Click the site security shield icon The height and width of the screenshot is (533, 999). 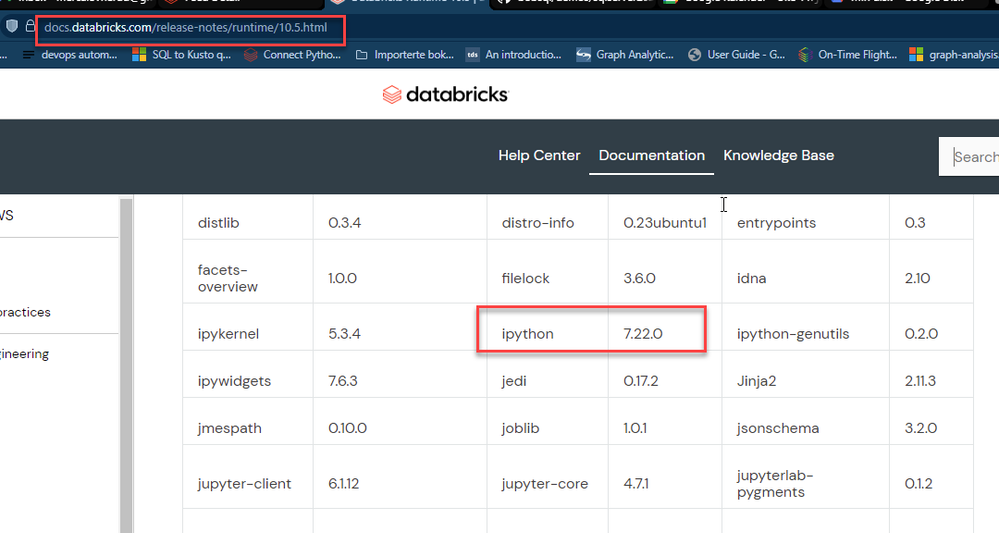tap(11, 27)
